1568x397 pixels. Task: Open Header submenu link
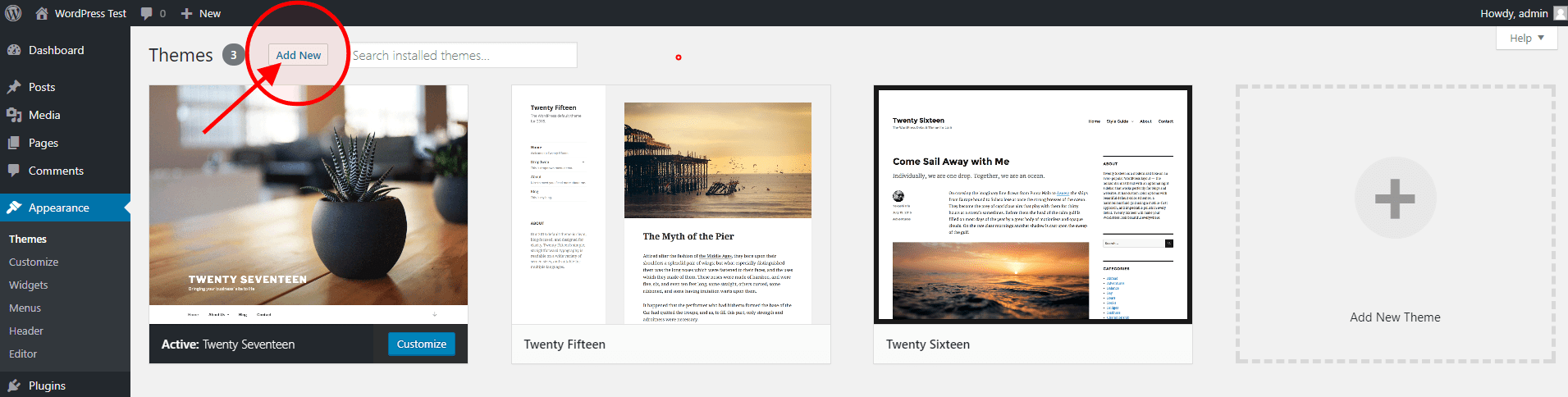click(x=26, y=331)
